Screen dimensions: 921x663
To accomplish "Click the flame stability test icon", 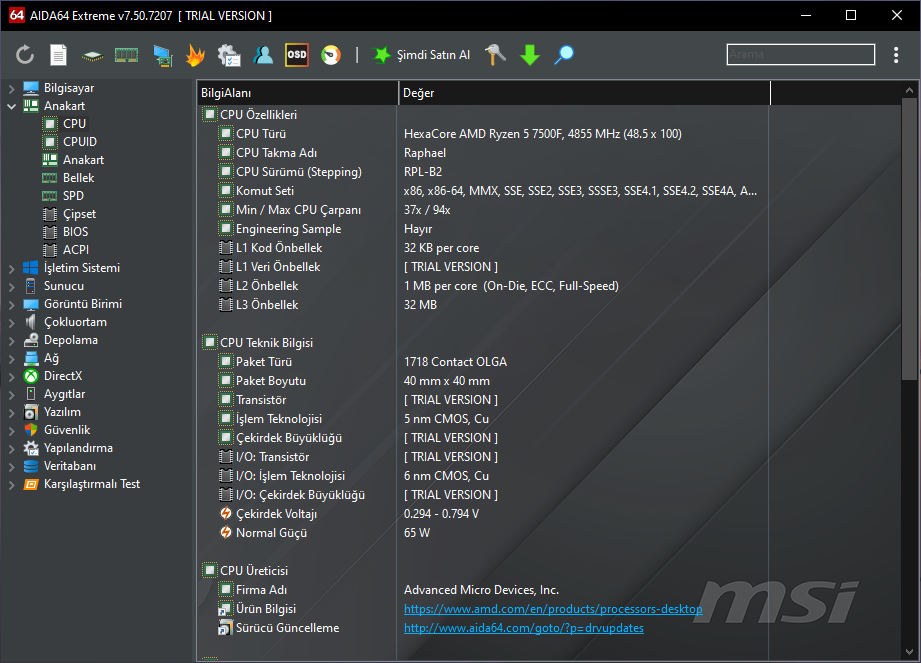I will 195,55.
